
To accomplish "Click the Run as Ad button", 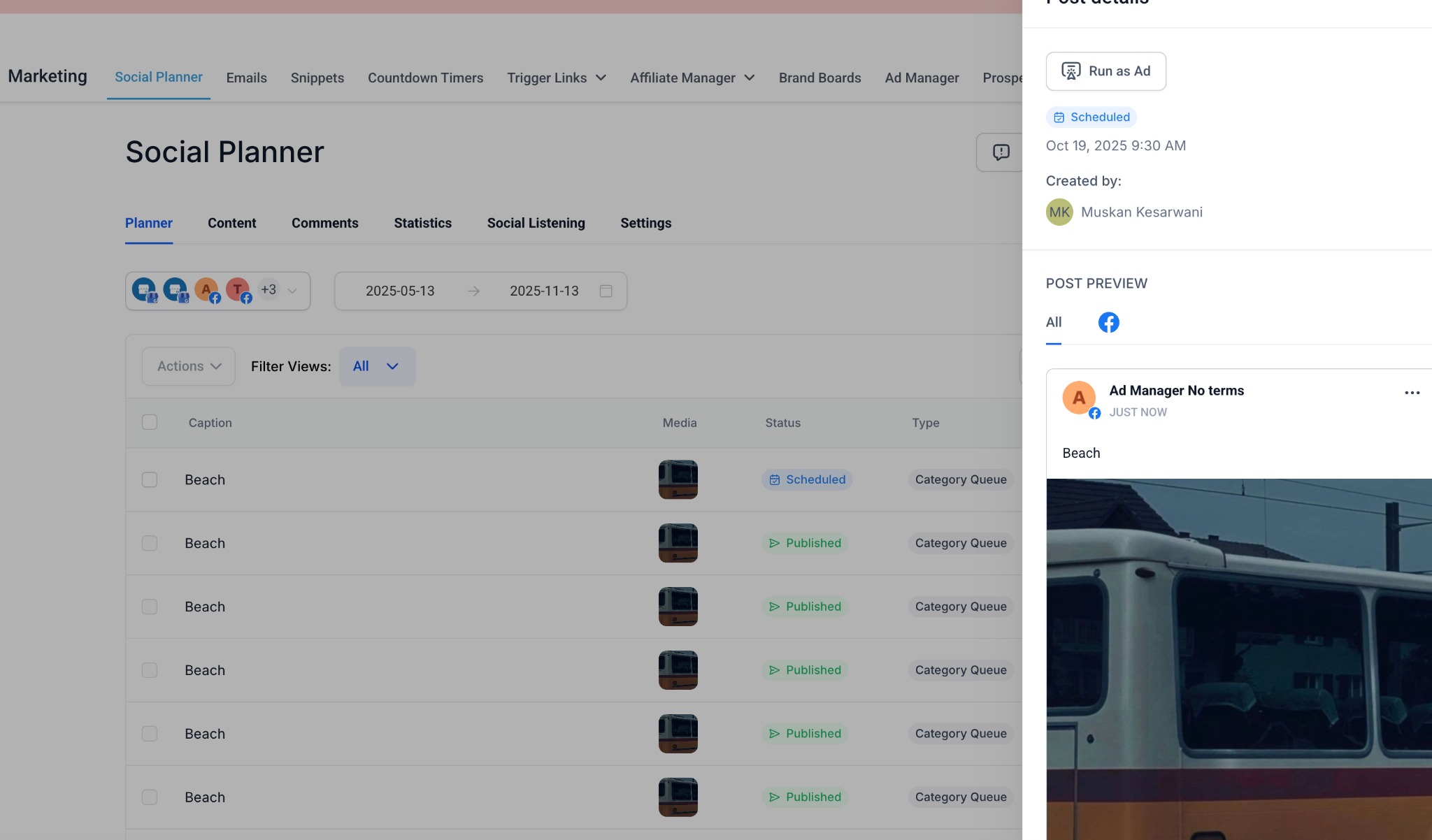I will coord(1105,71).
